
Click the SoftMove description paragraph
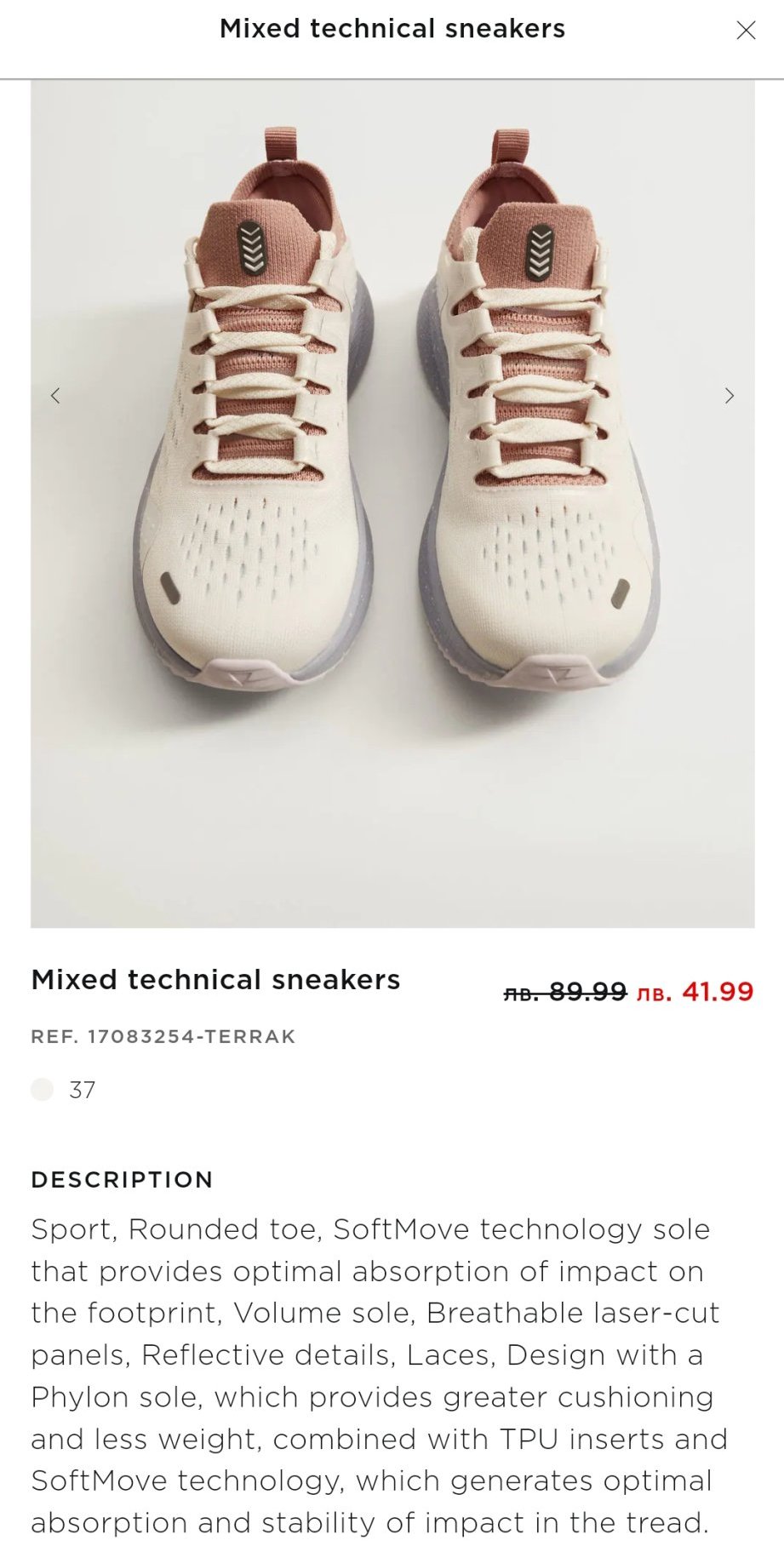tap(379, 1376)
